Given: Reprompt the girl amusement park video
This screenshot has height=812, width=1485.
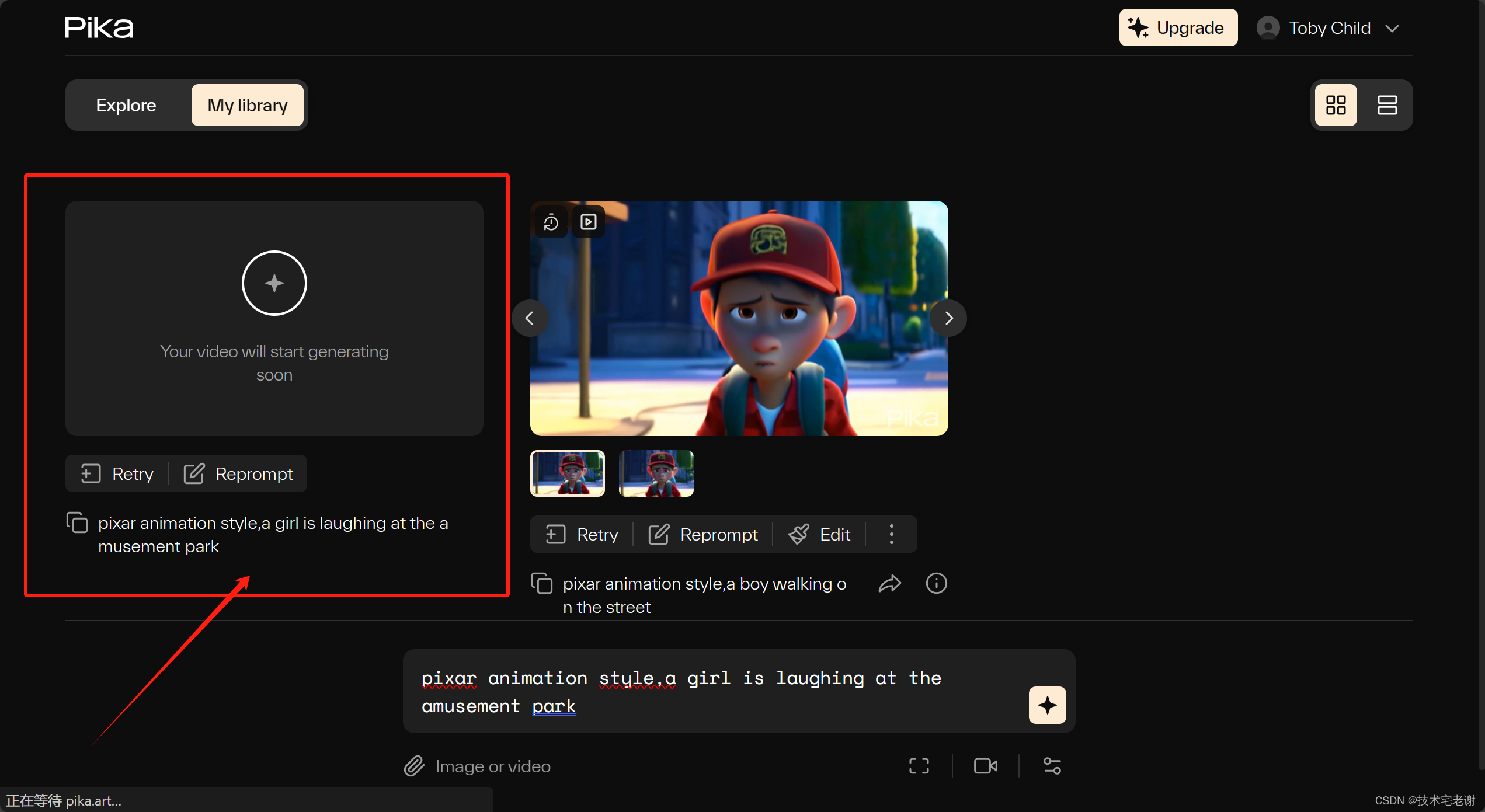Looking at the screenshot, I should [x=239, y=473].
